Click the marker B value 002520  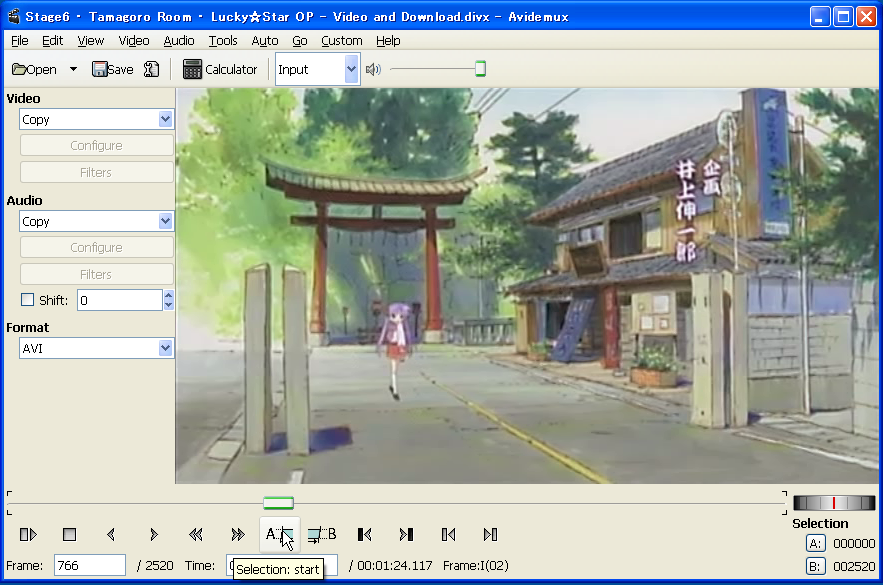click(854, 566)
